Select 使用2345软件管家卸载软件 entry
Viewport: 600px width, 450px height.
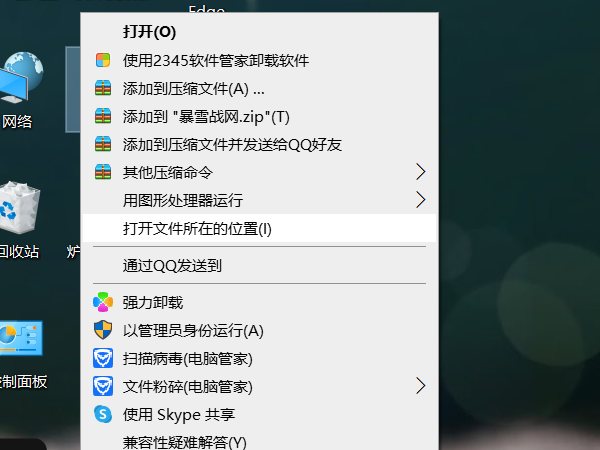coord(259,60)
